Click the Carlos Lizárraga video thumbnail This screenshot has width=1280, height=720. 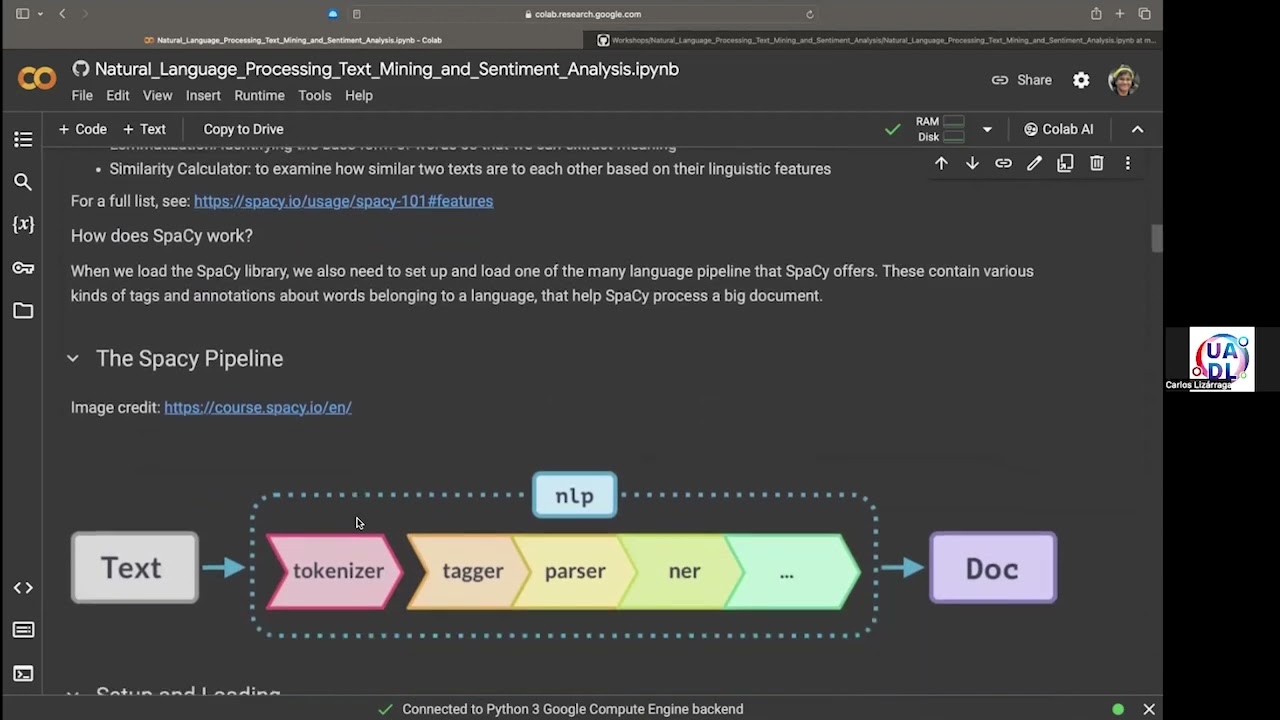point(1221,359)
